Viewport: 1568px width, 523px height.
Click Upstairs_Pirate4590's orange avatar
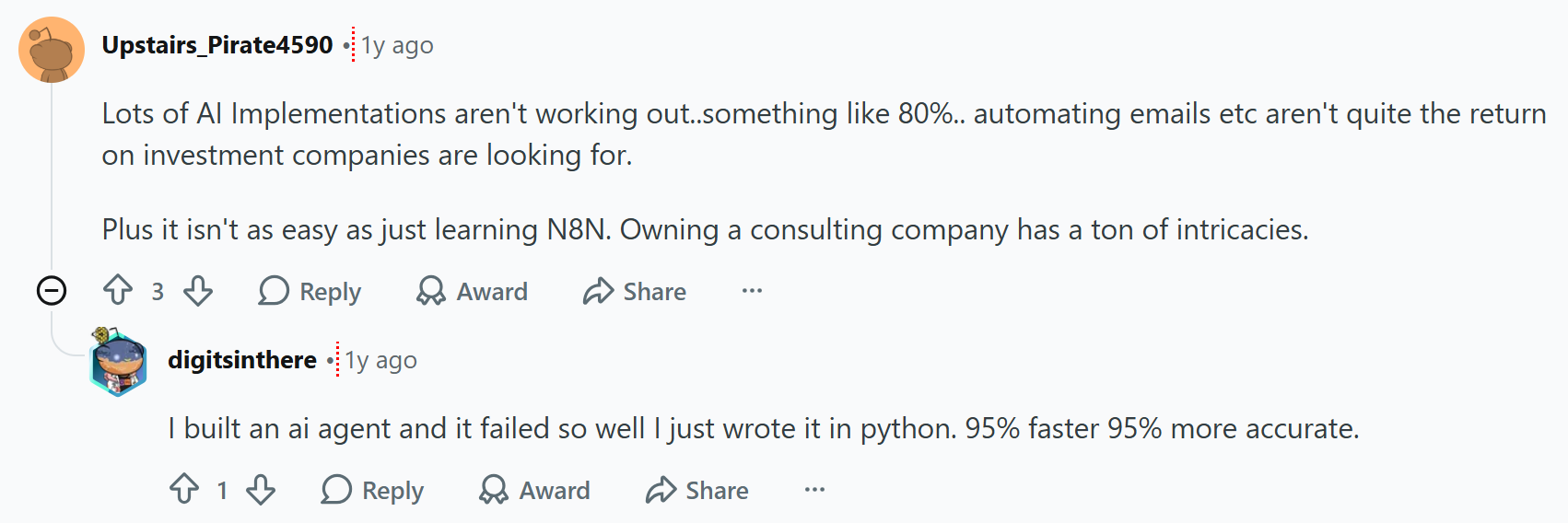point(52,50)
